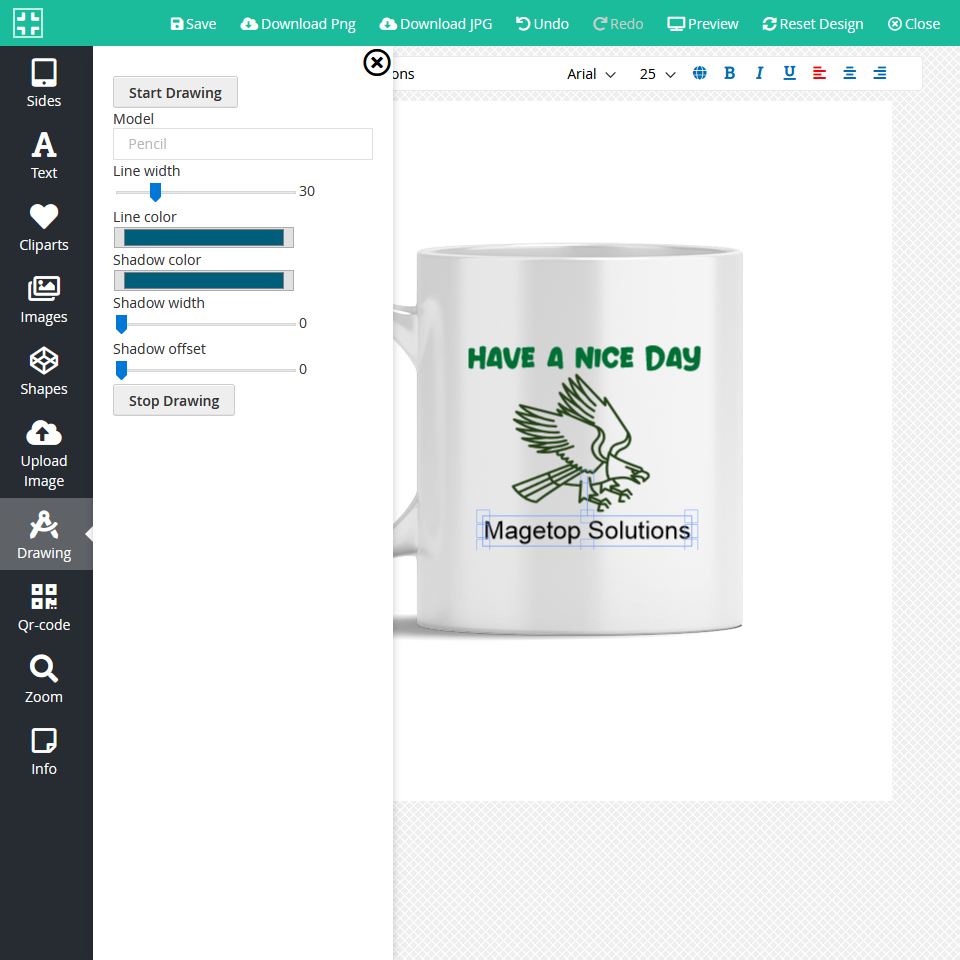This screenshot has height=960, width=960.
Task: Open the Shapes panel
Action: pos(44,371)
